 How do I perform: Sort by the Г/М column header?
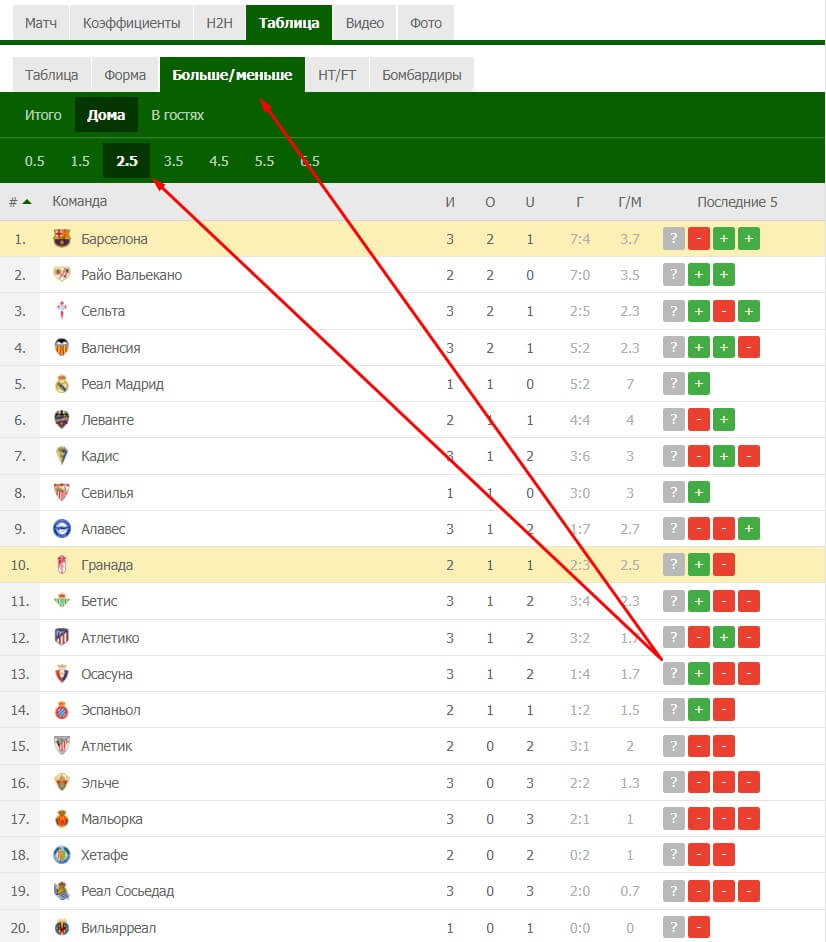630,202
